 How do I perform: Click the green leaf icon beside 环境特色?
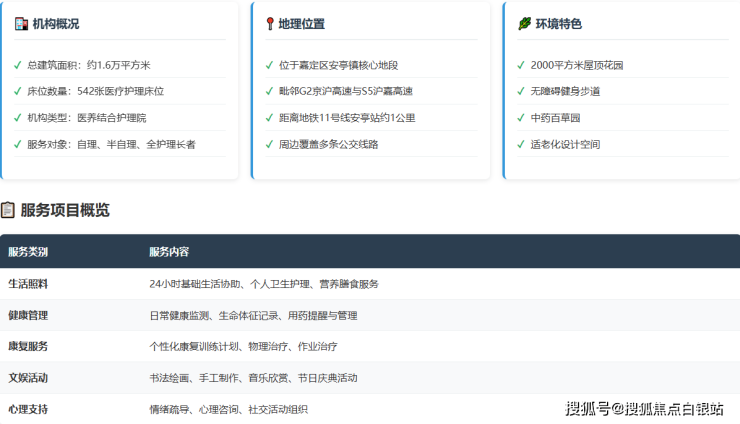click(x=524, y=24)
